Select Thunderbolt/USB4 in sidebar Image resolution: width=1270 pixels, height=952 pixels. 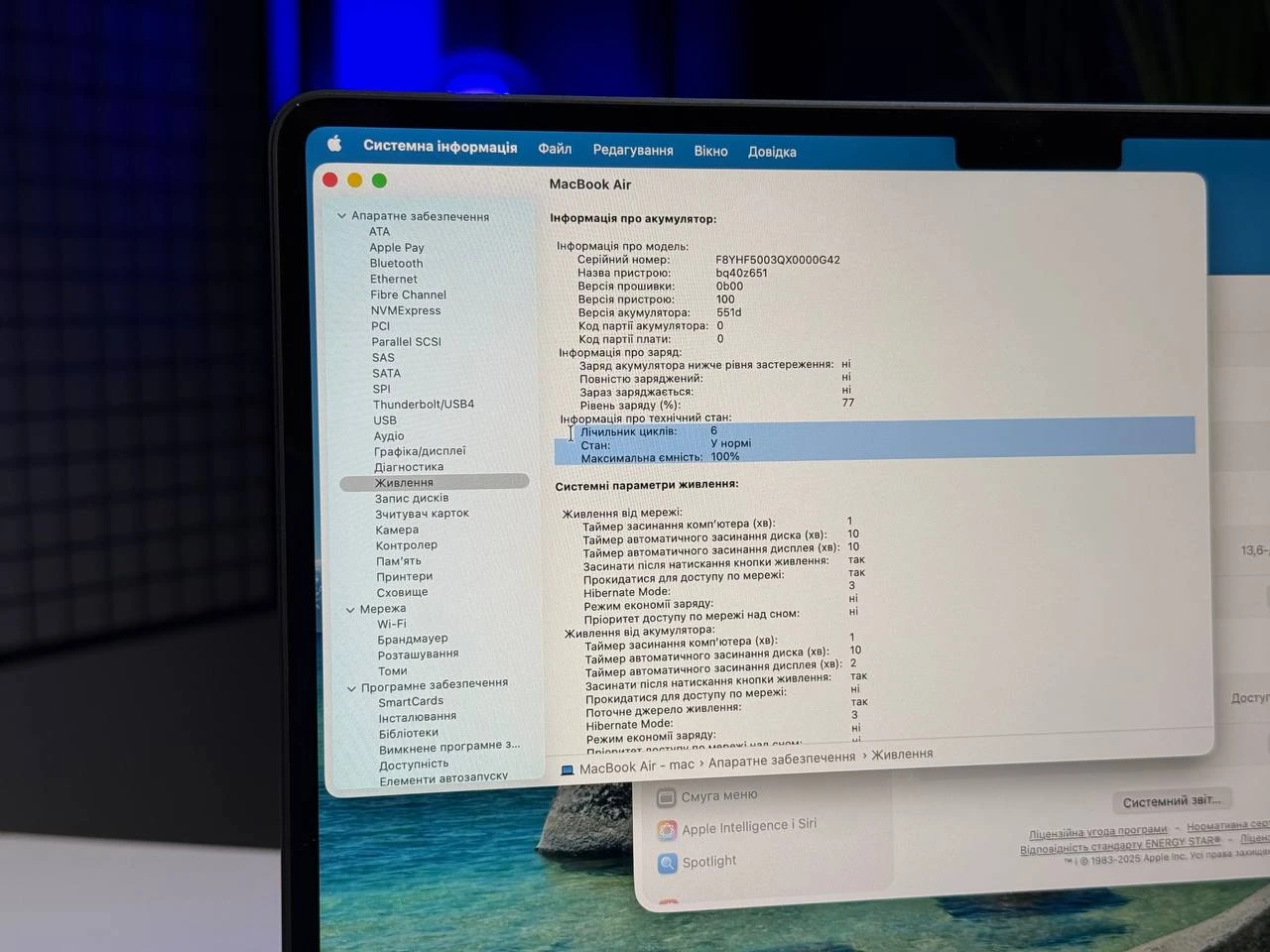point(424,404)
